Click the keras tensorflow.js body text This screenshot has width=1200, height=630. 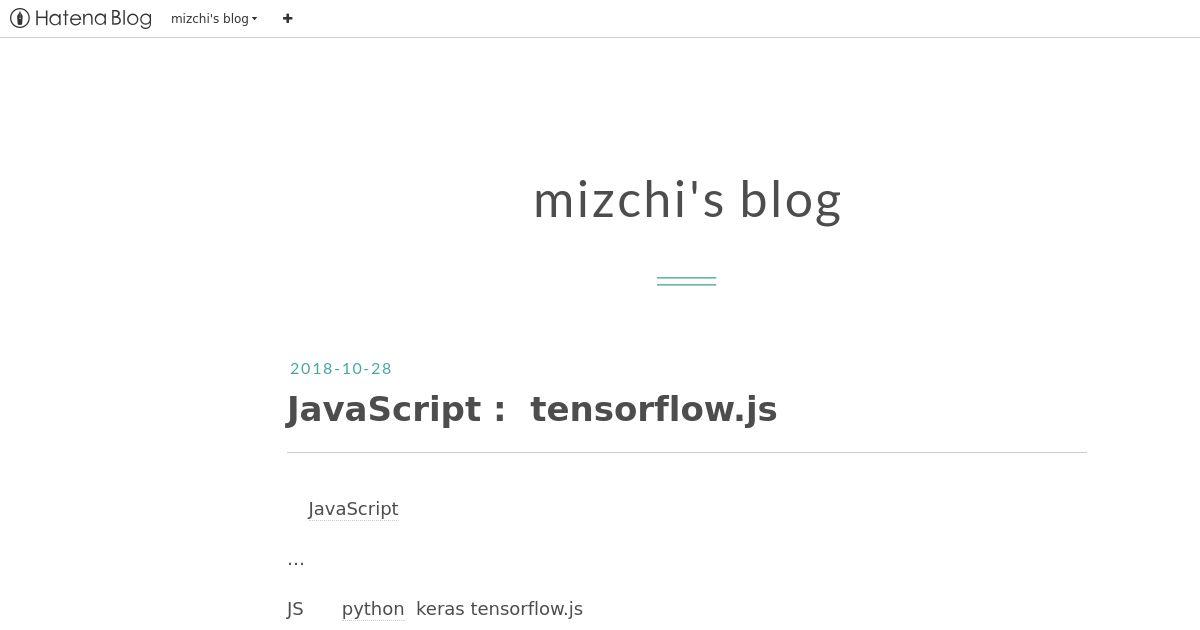click(499, 609)
